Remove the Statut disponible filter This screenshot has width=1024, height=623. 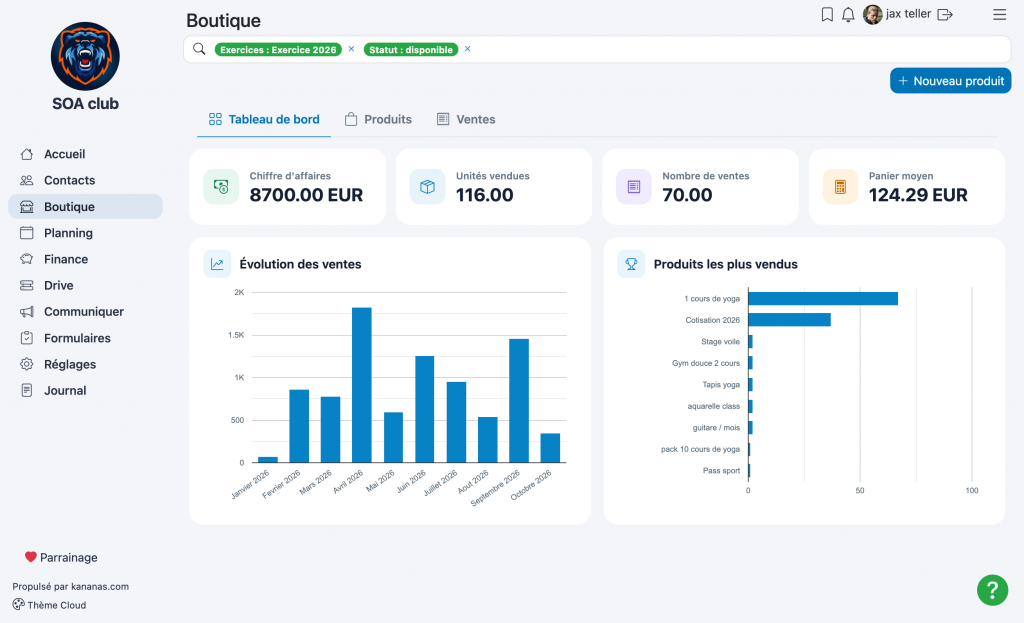[x=468, y=49]
